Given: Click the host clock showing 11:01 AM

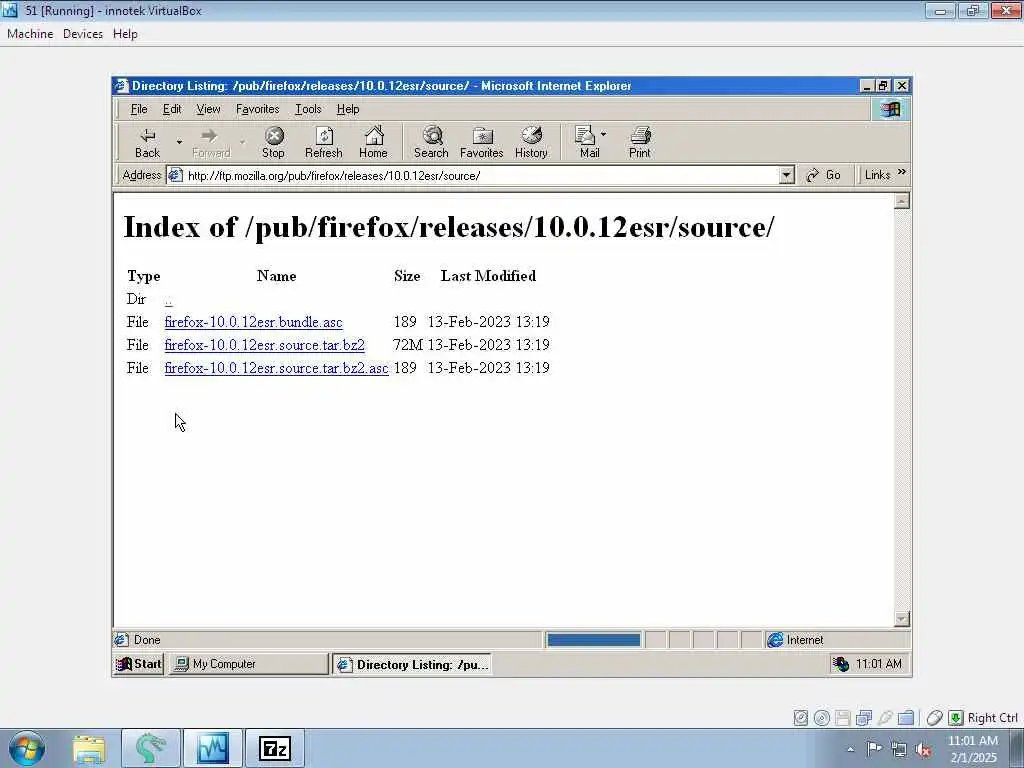Looking at the screenshot, I should coord(973,749).
